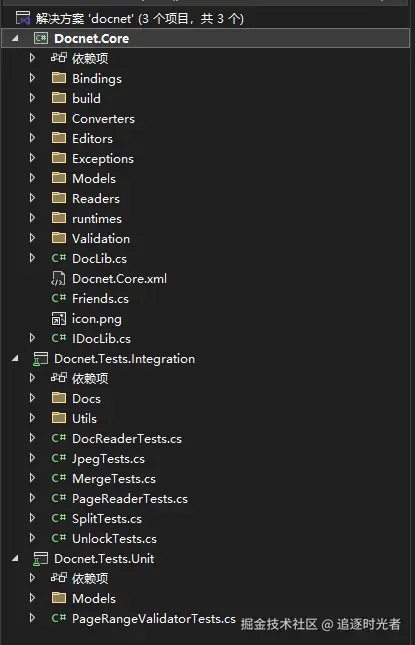
Task: Select the PageRangeValidatorTests.cs file name
Action: click(x=154, y=619)
